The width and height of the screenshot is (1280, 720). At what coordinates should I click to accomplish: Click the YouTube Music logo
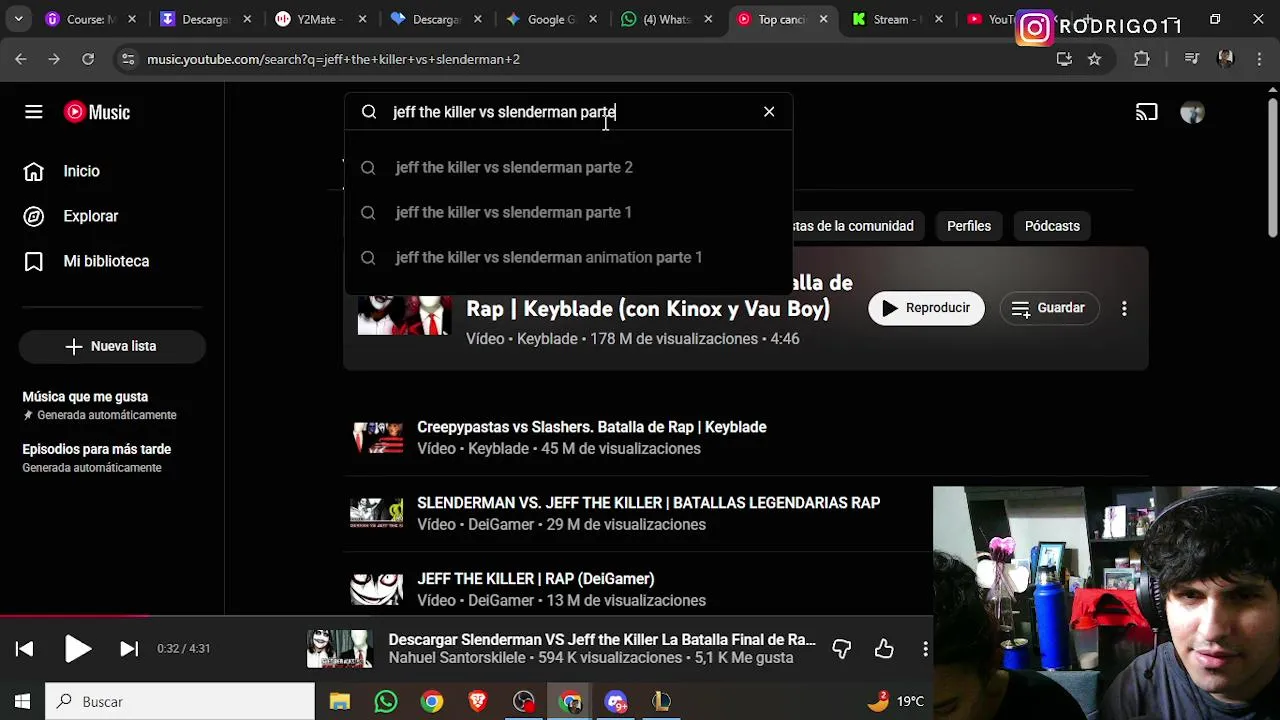tap(97, 112)
